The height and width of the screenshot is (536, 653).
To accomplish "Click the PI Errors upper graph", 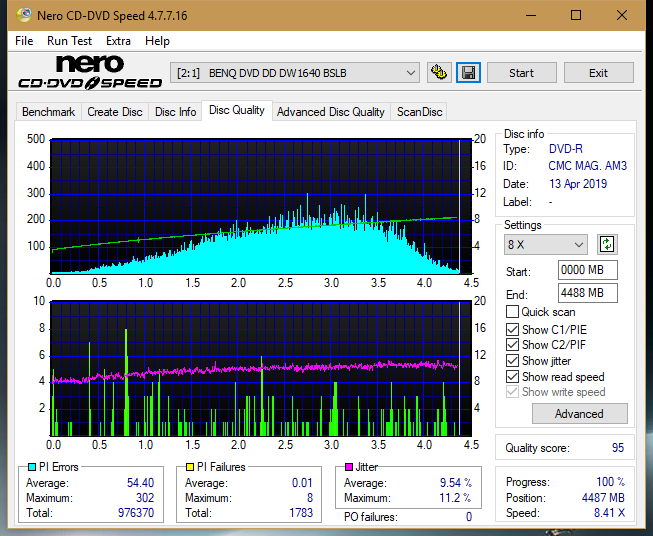I will click(261, 206).
